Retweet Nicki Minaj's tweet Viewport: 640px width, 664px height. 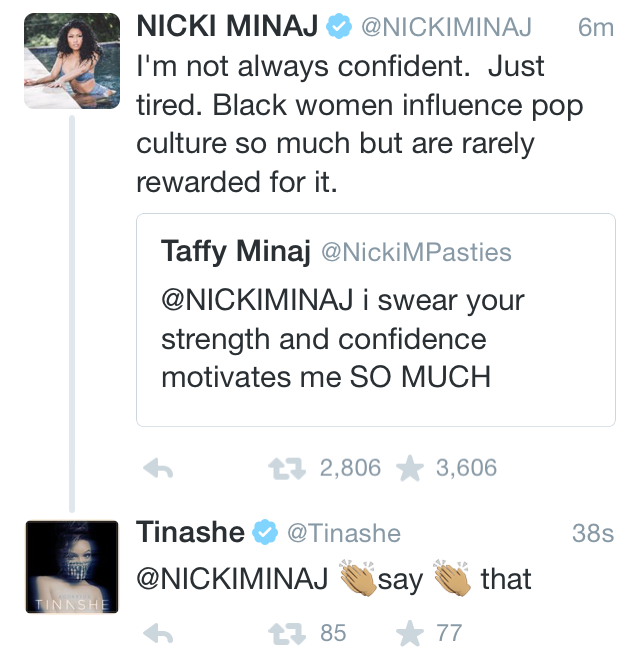(290, 468)
